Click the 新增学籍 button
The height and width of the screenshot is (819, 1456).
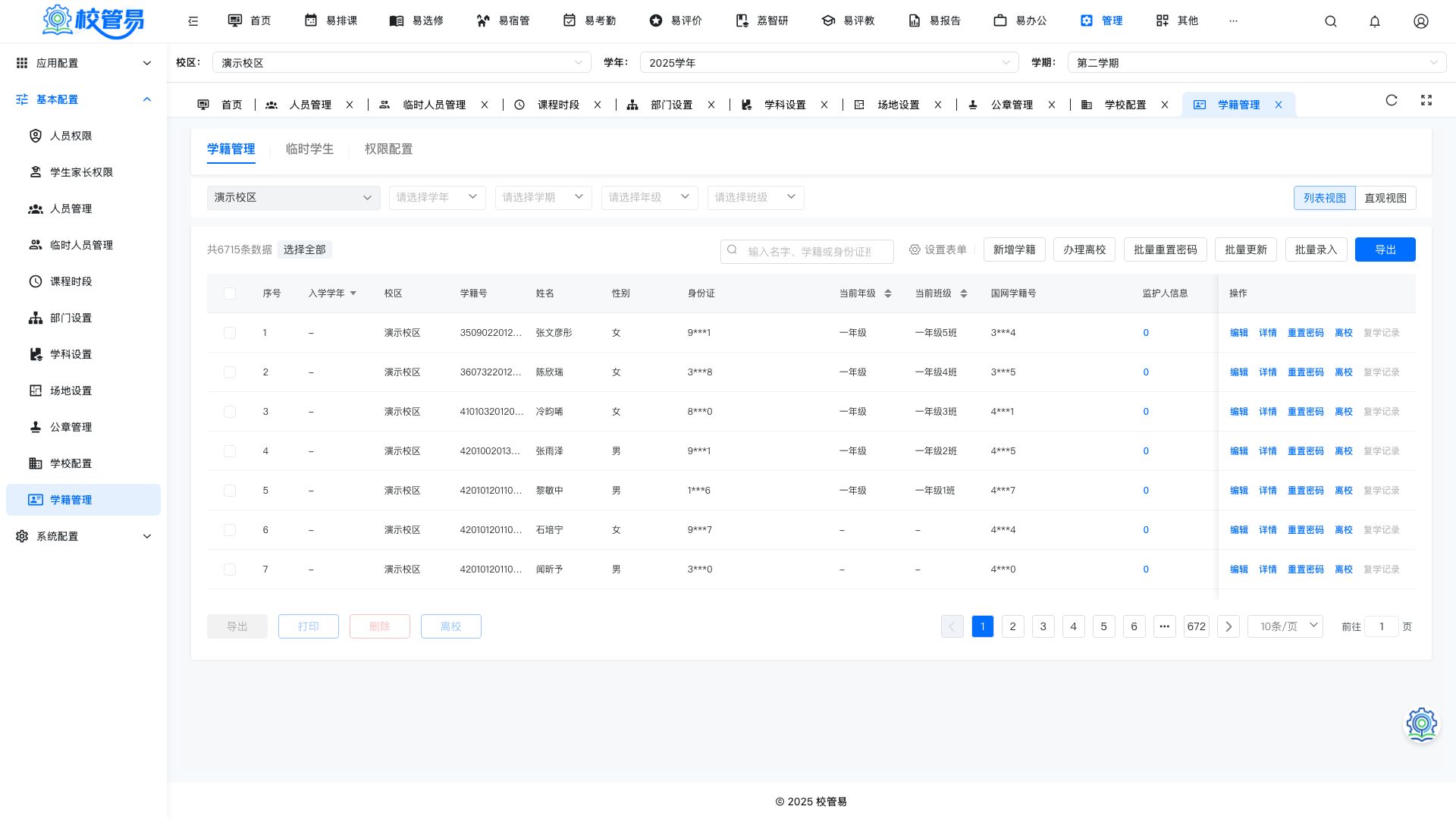click(x=1015, y=249)
